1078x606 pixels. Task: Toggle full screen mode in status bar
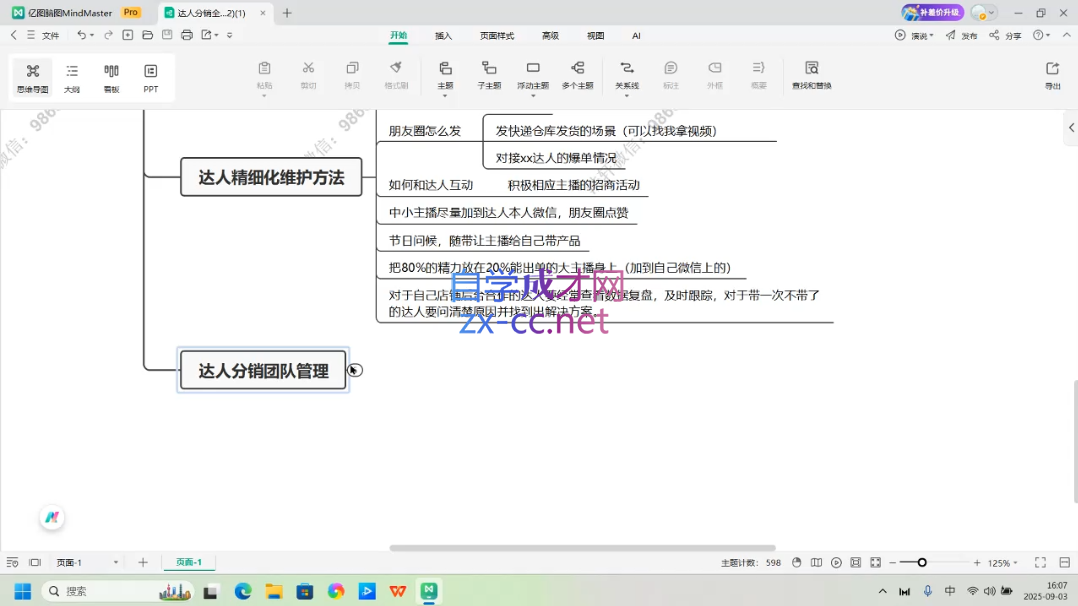pyautogui.click(x=1040, y=563)
